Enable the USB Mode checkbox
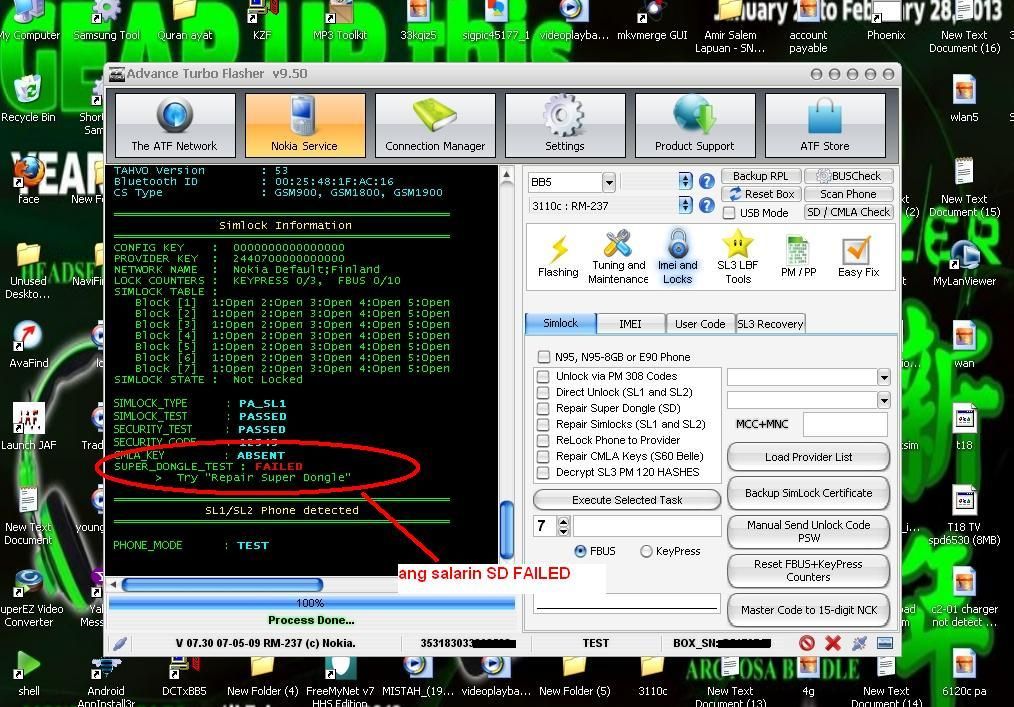Viewport: 1014px width, 707px height. 729,213
